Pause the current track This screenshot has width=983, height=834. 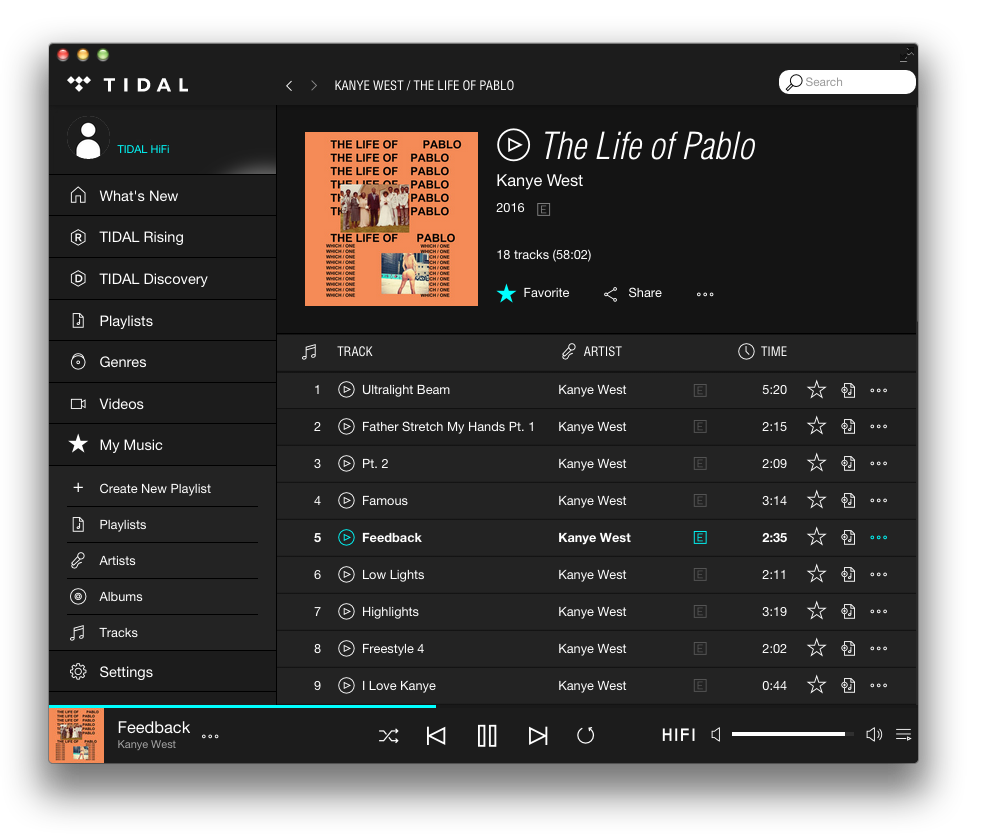click(487, 736)
